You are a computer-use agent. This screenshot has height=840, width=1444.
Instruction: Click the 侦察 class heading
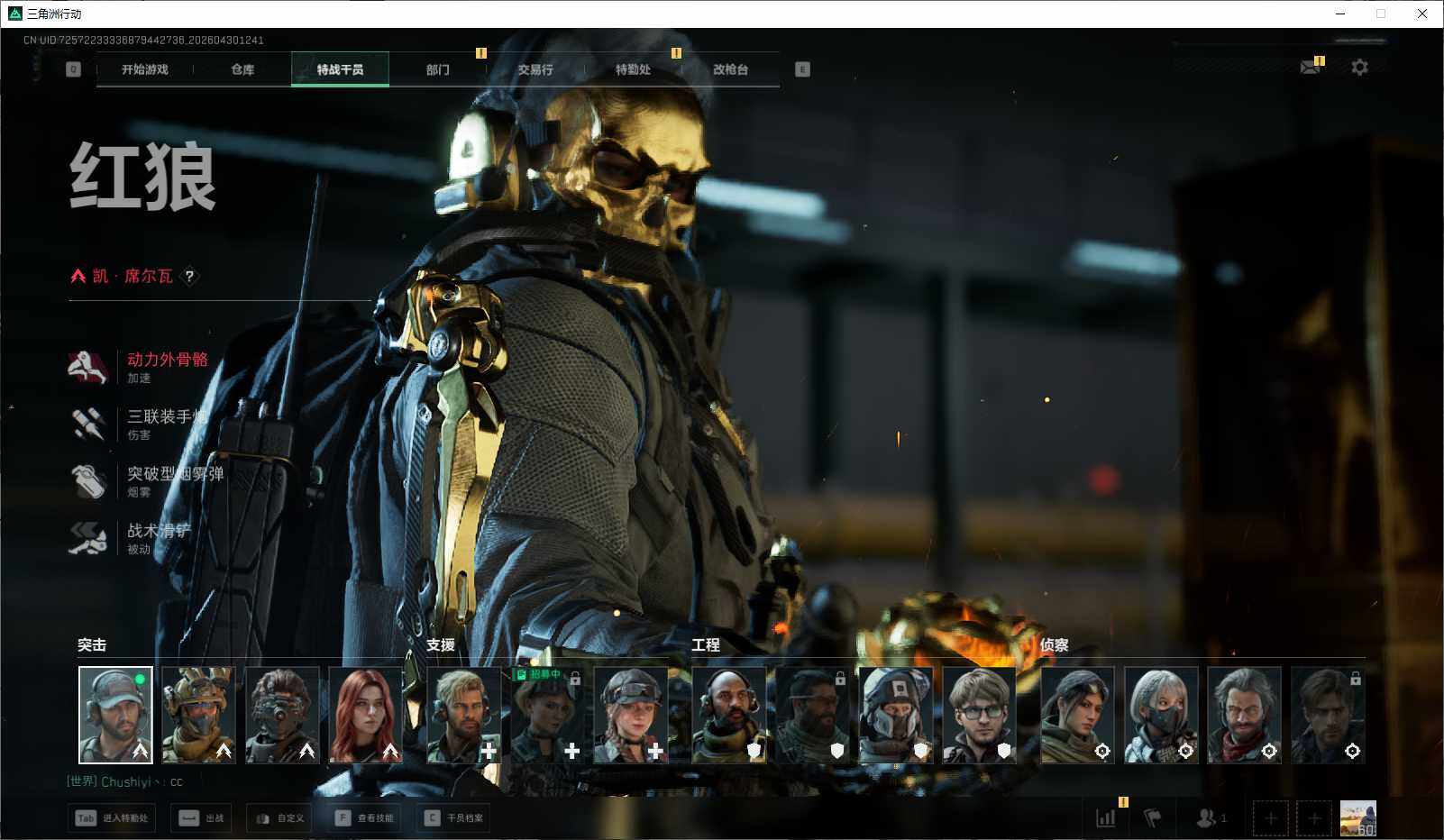click(x=1055, y=644)
